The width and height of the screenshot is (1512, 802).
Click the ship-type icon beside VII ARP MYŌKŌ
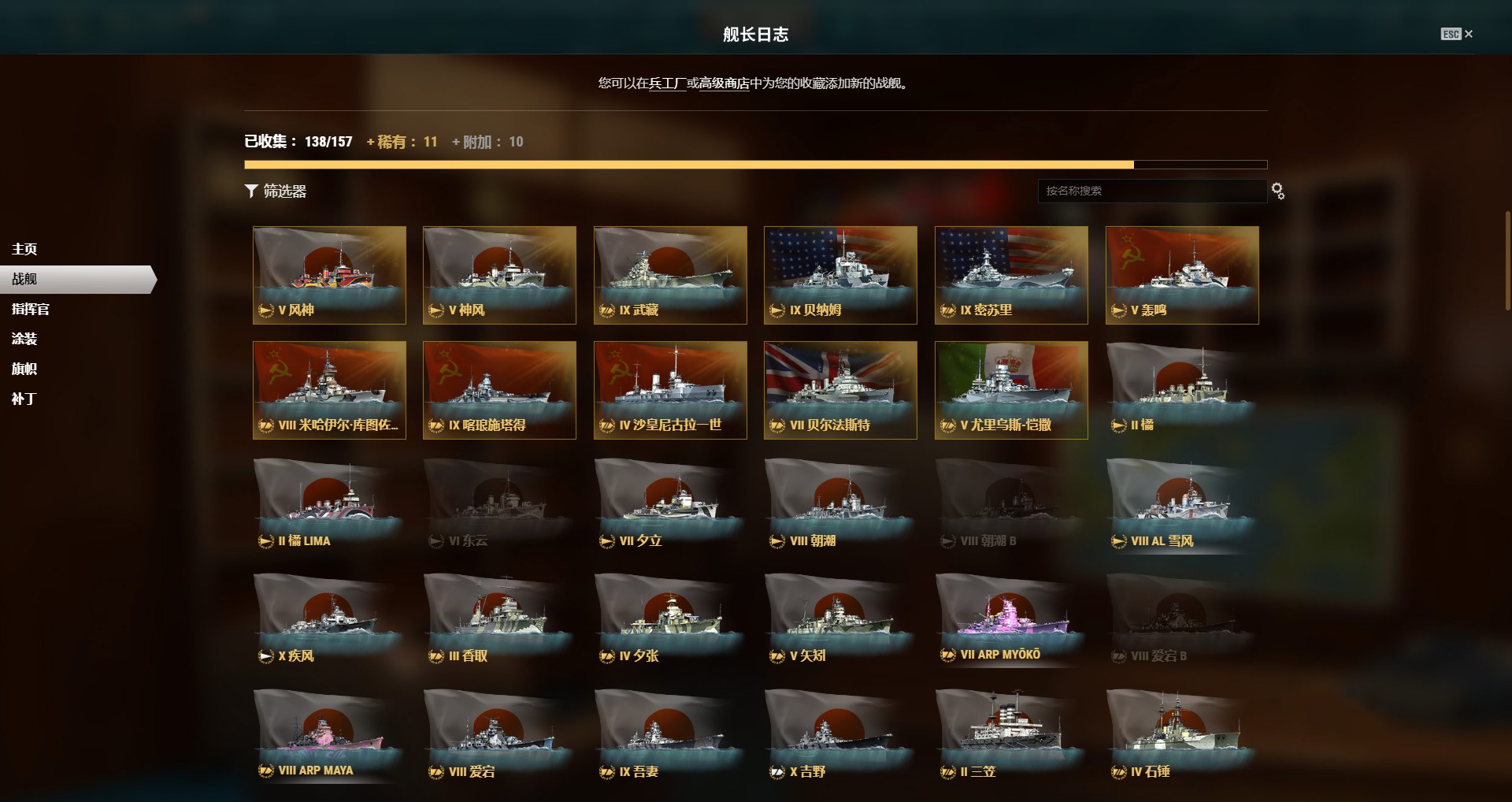click(948, 655)
